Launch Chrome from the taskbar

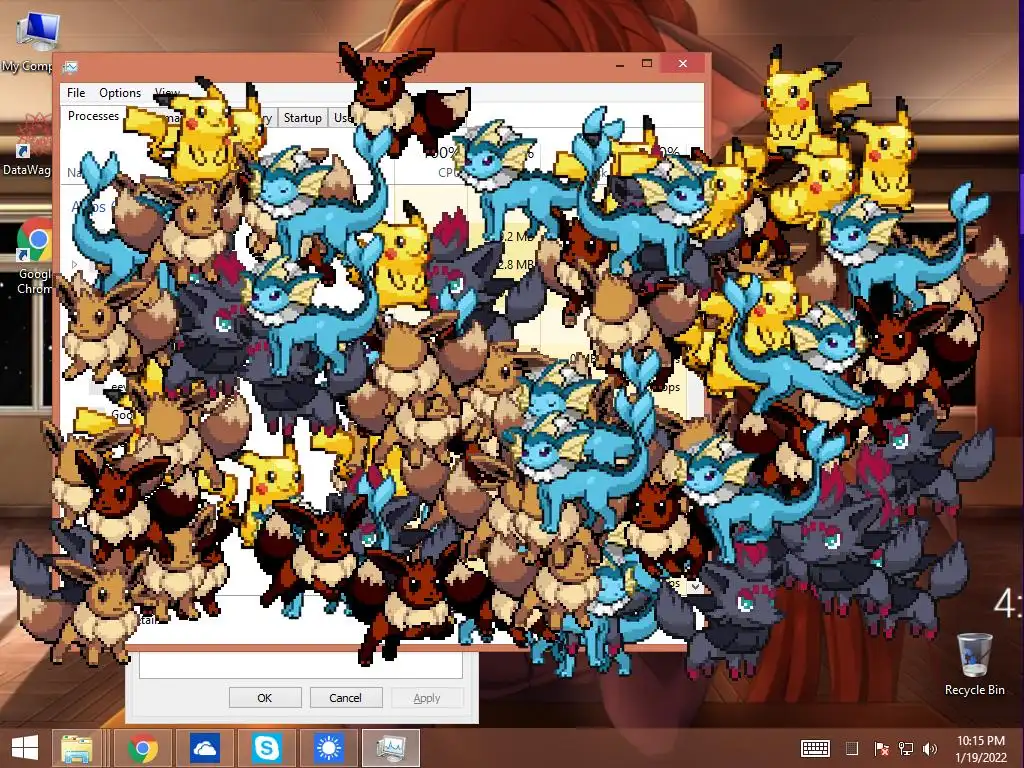143,748
